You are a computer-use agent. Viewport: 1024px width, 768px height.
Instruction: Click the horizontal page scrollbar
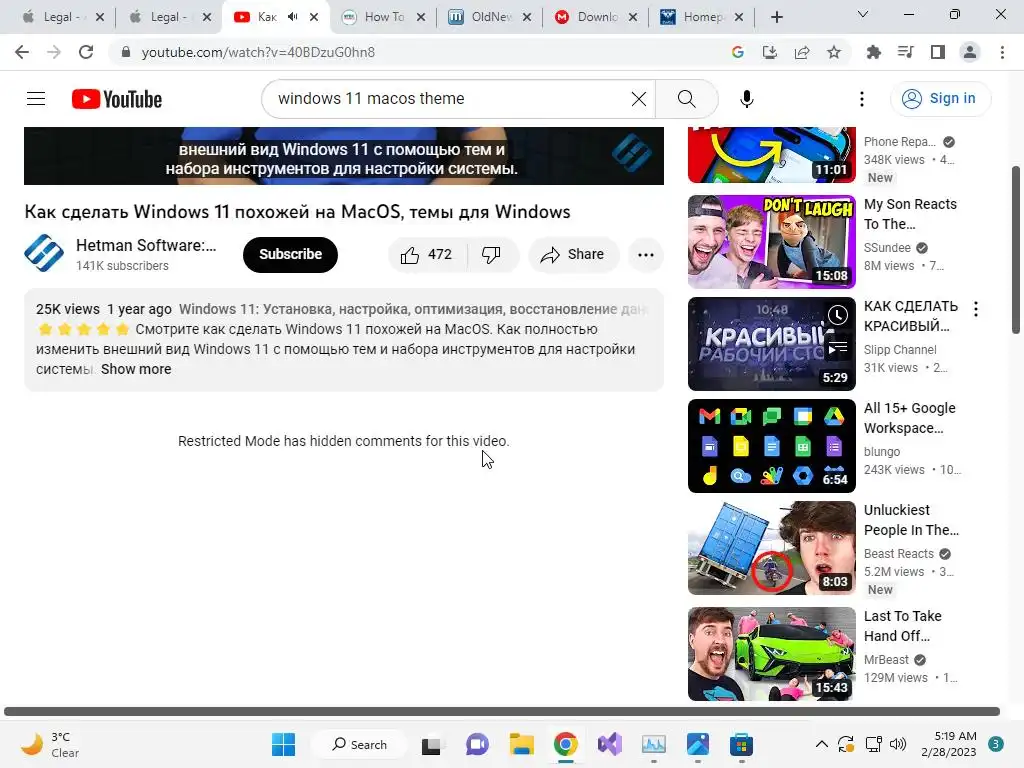pos(502,711)
